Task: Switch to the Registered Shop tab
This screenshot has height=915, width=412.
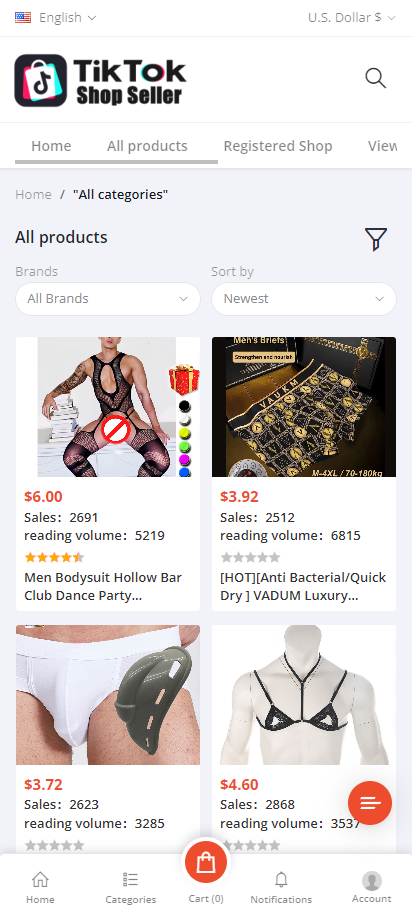Action: (x=278, y=146)
